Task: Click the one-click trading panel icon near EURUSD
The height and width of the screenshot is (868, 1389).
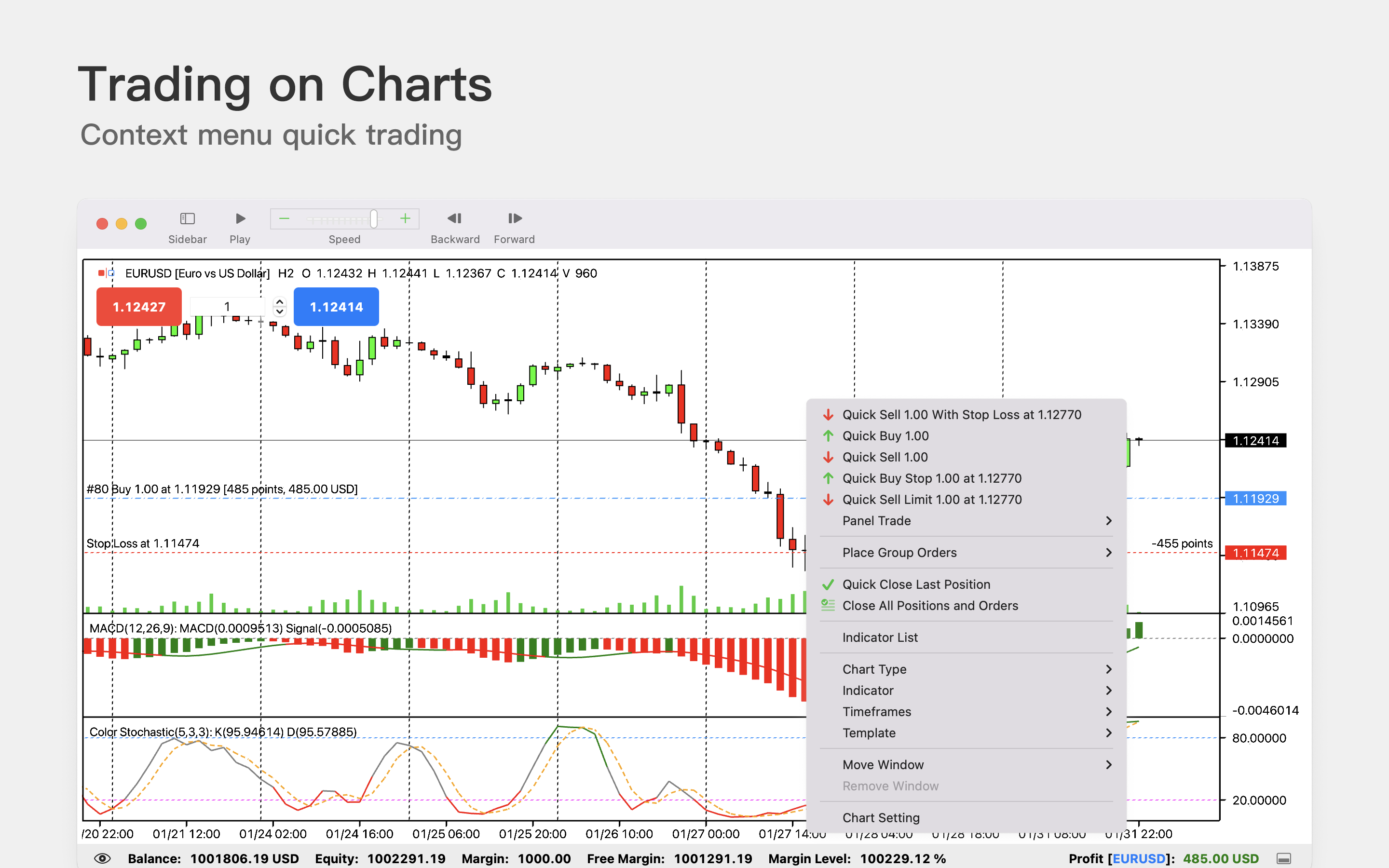Action: (x=106, y=273)
